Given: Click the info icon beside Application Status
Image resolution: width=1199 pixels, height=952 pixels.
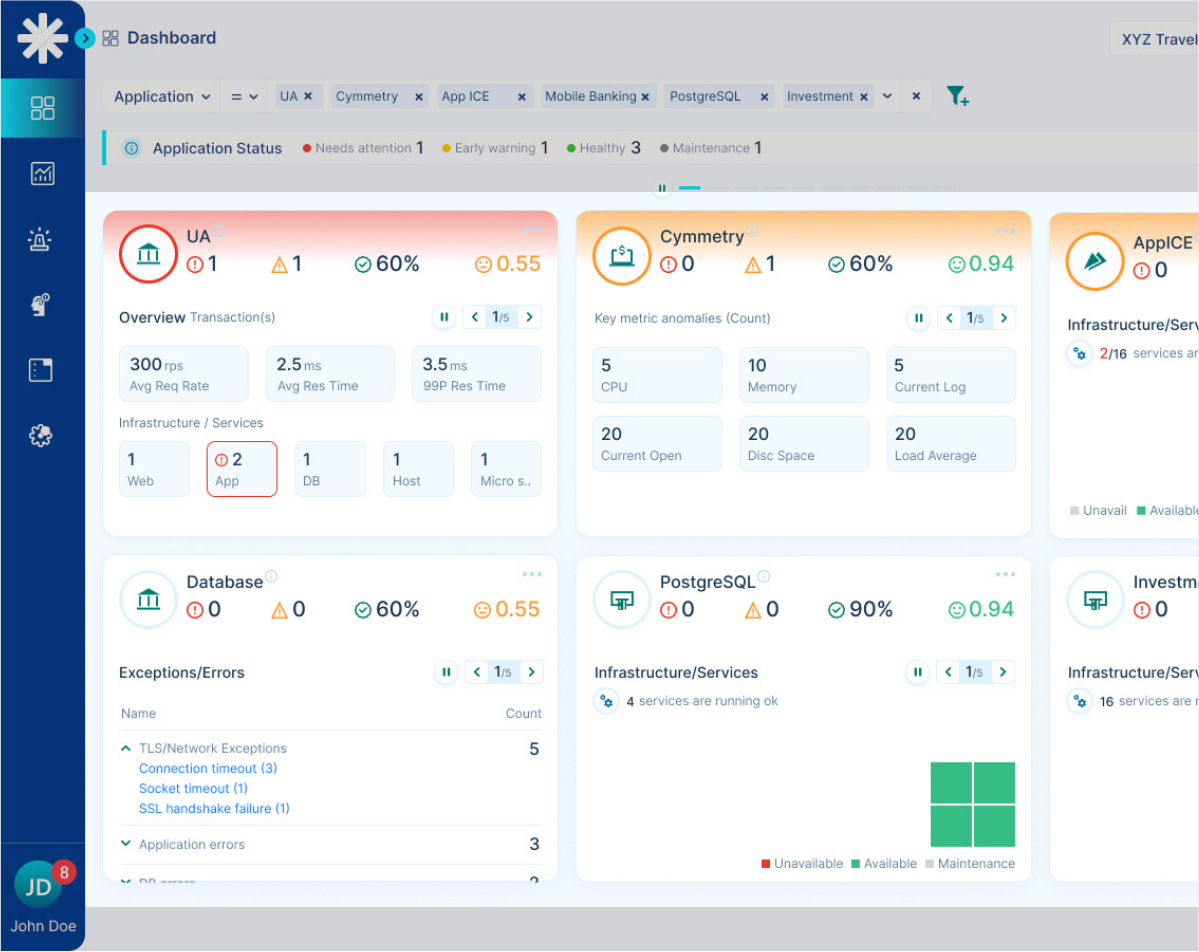Looking at the screenshot, I should tap(131, 148).
